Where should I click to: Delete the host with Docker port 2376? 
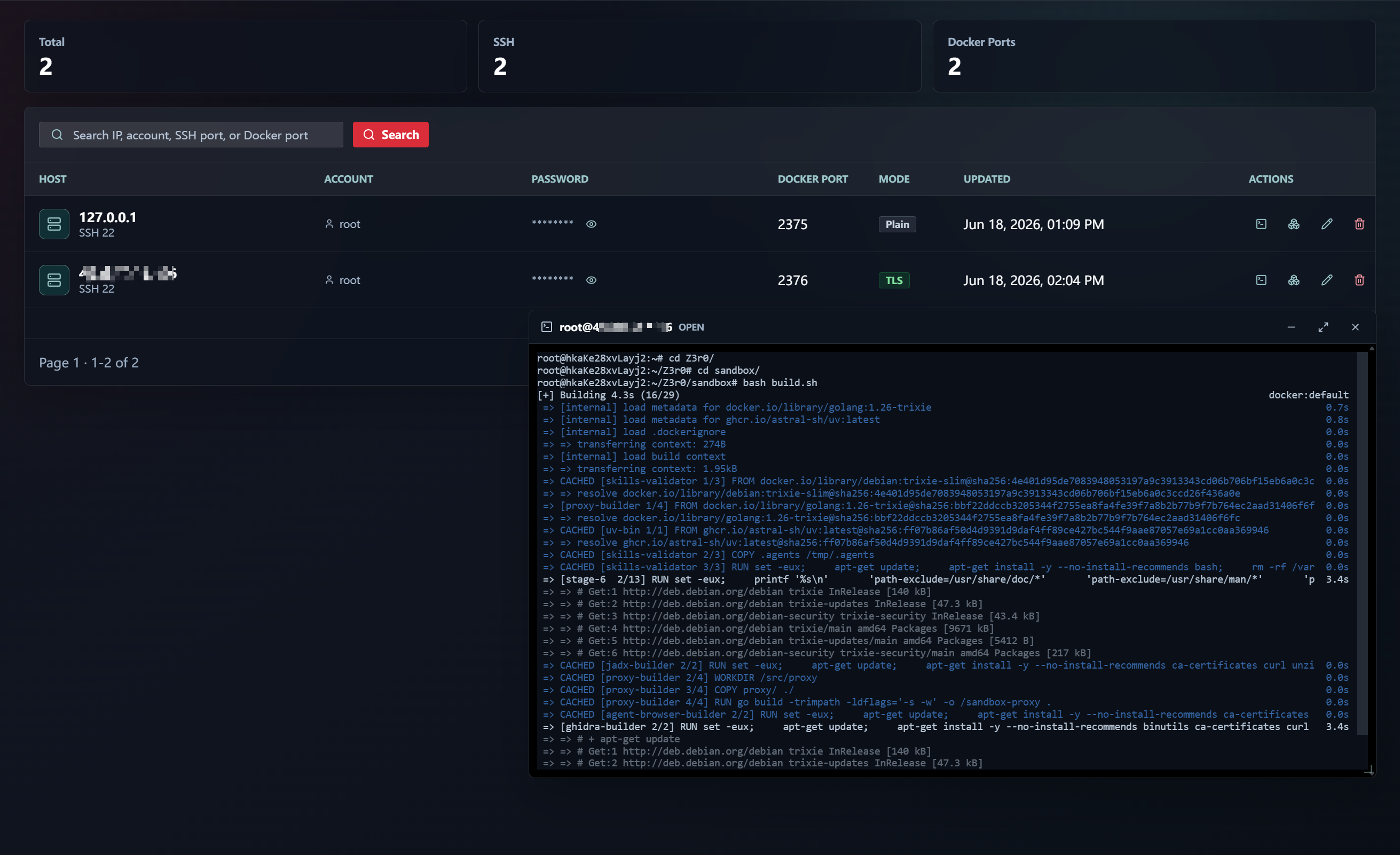point(1359,280)
